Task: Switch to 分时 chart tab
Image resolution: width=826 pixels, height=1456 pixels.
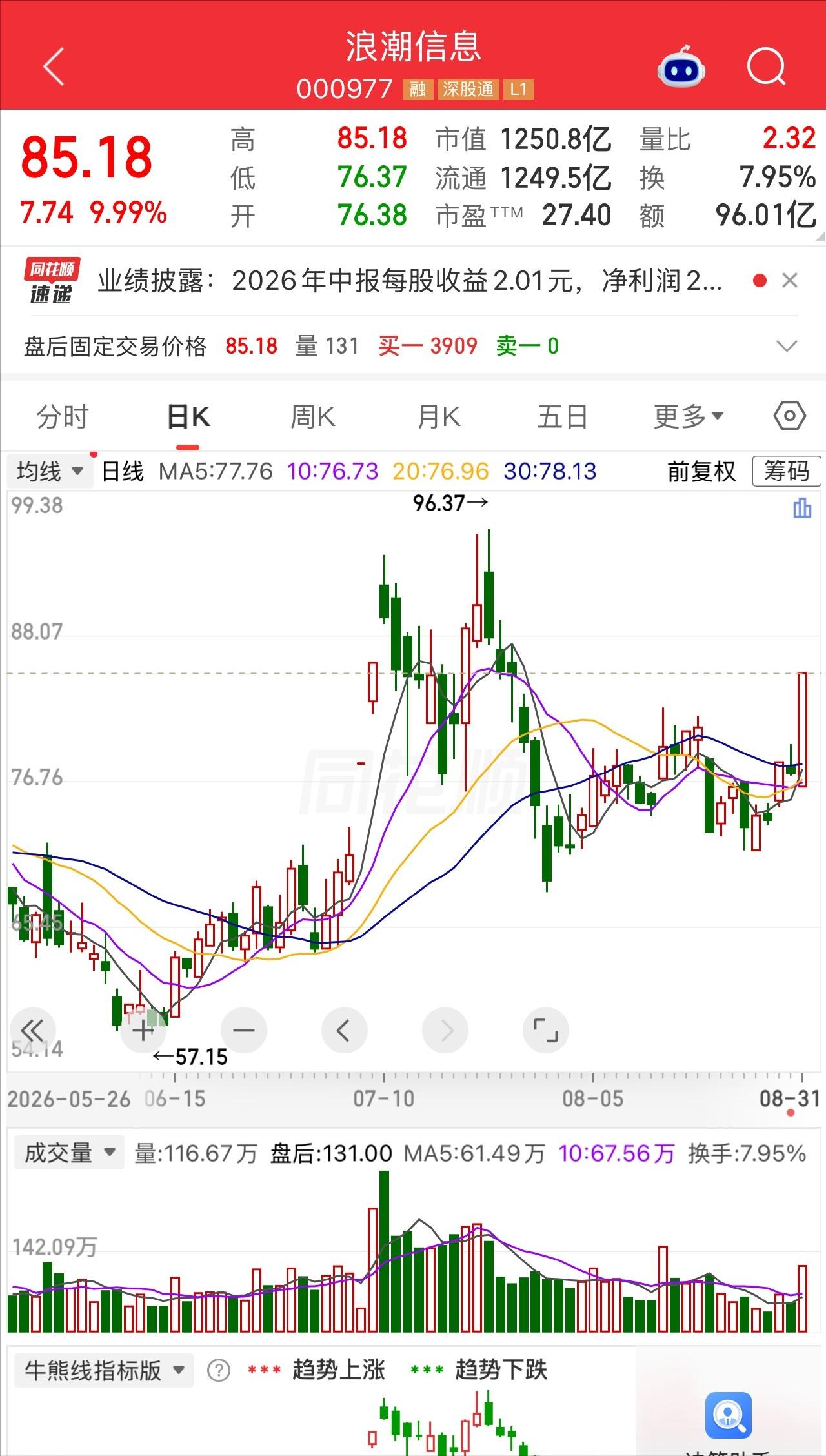Action: coord(62,417)
